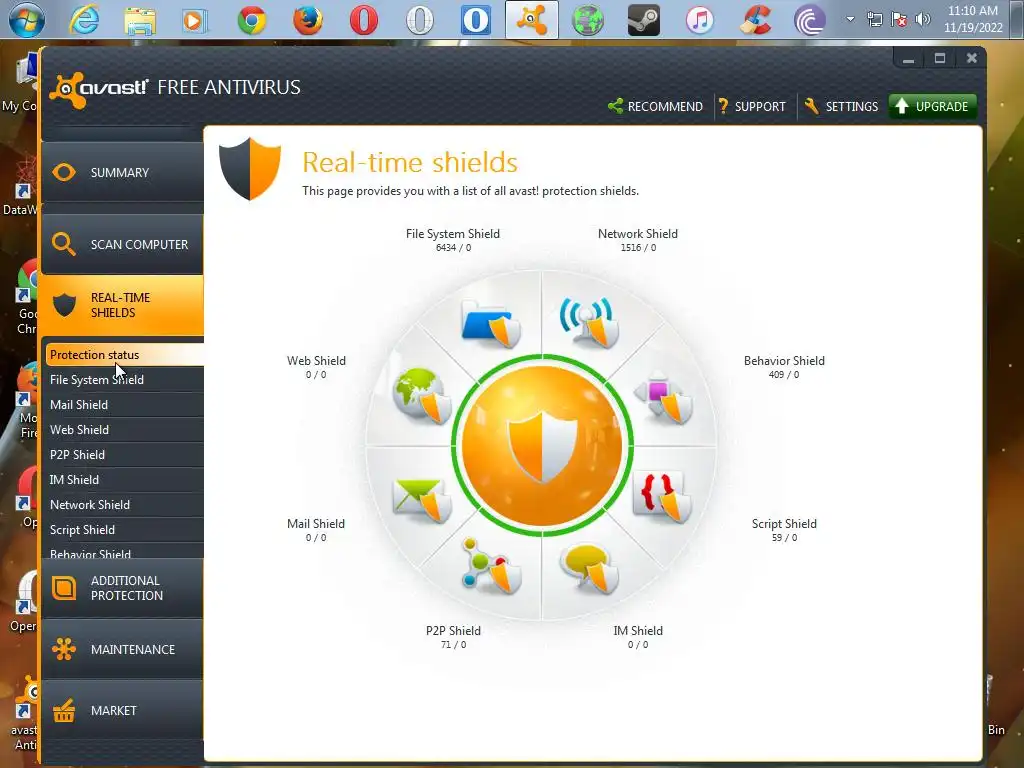1024x768 pixels.
Task: Click the Summary eye icon in sidebar
Action: [x=64, y=172]
